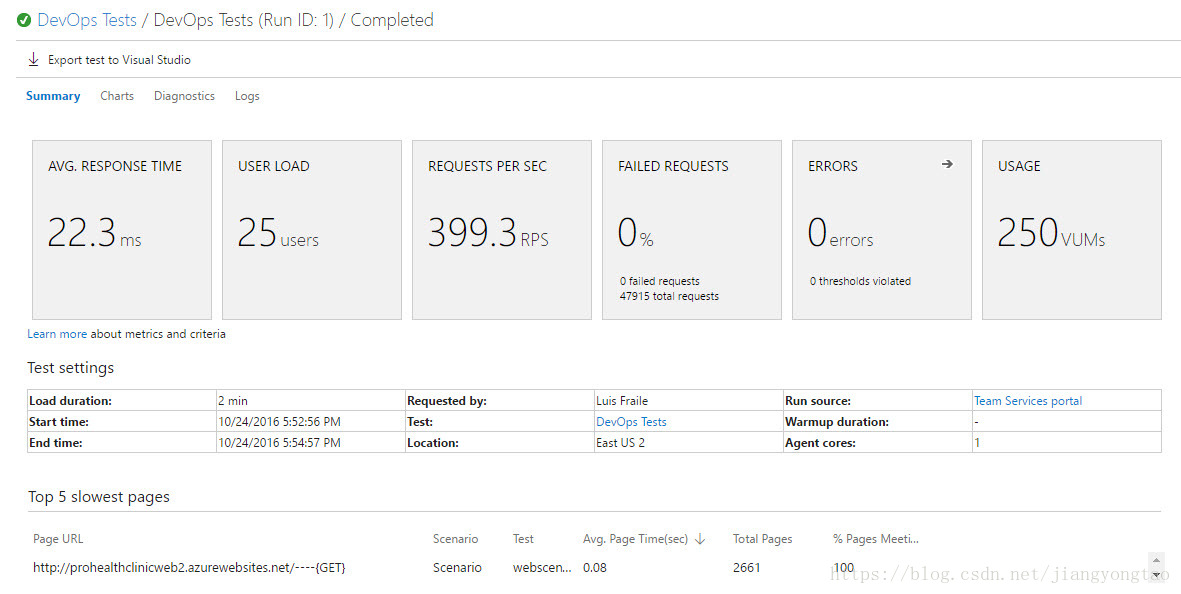The height and width of the screenshot is (594, 1181).
Task: Click the Top 5 slowest pages heading
Action: [x=99, y=497]
